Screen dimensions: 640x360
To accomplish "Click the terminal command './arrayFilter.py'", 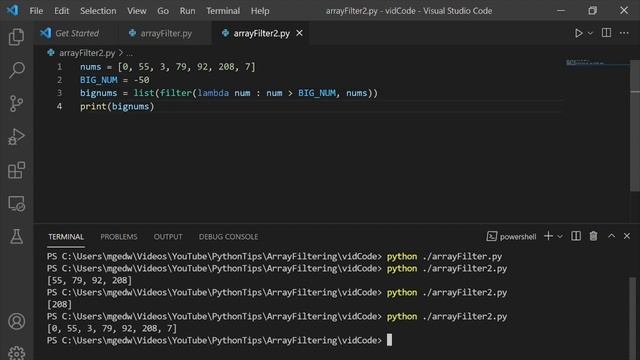I will (462, 256).
